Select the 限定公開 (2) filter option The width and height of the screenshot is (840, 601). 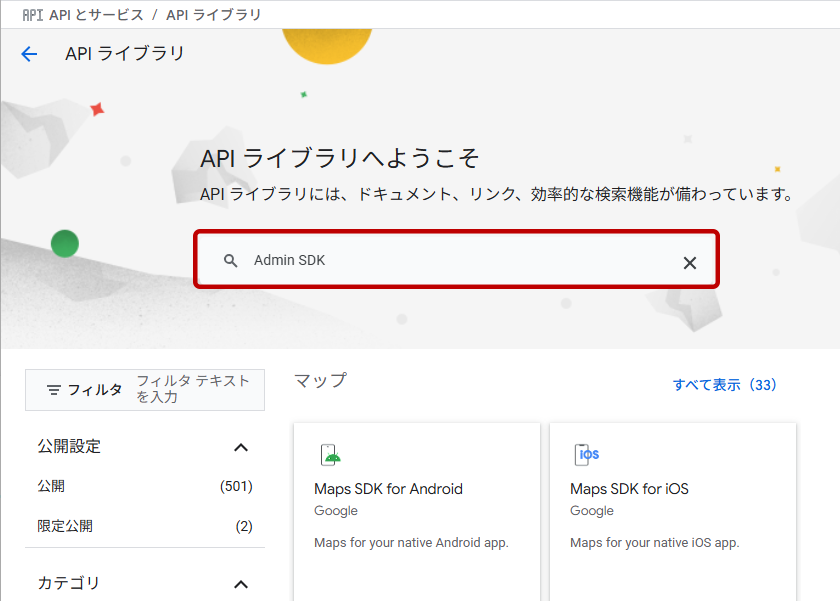click(x=65, y=526)
